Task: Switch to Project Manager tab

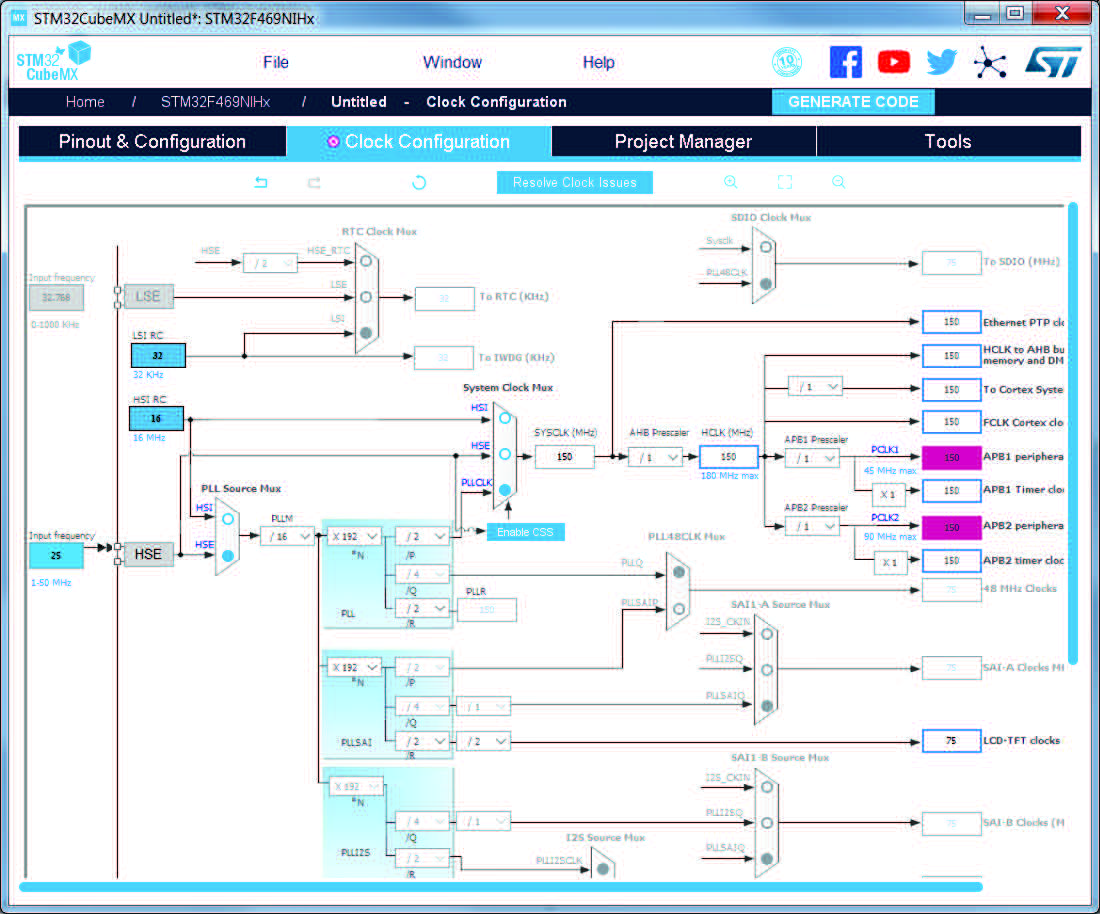Action: (x=683, y=142)
